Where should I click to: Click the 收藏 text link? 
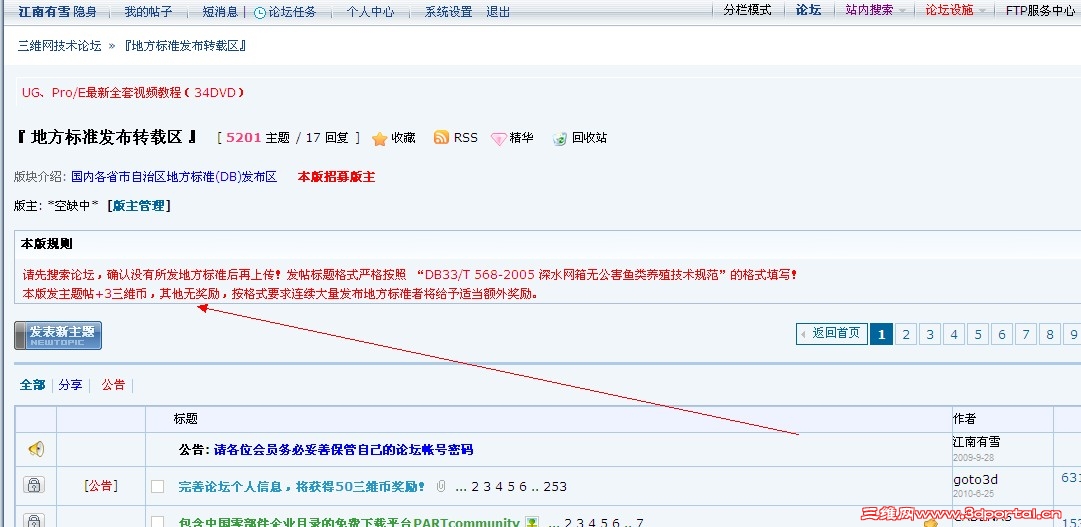(x=403, y=137)
